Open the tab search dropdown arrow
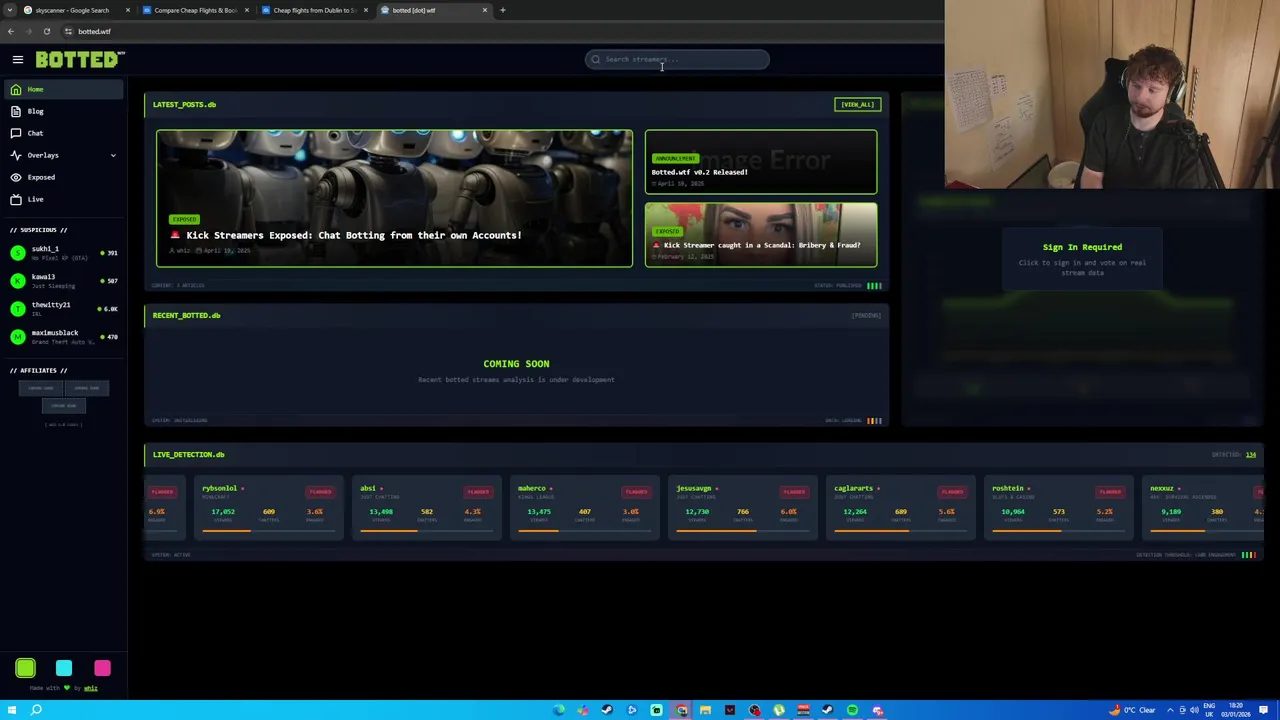Screen dimensions: 1280x720 click(10, 10)
